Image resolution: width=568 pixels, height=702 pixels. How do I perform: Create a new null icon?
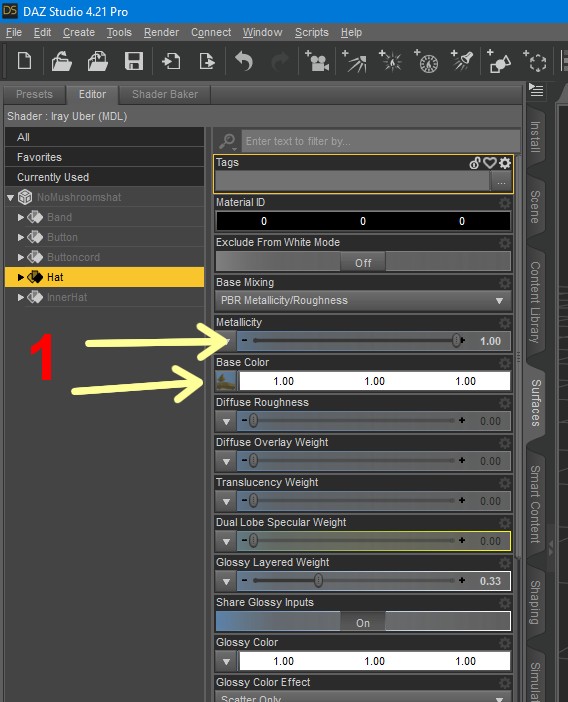click(x=535, y=61)
